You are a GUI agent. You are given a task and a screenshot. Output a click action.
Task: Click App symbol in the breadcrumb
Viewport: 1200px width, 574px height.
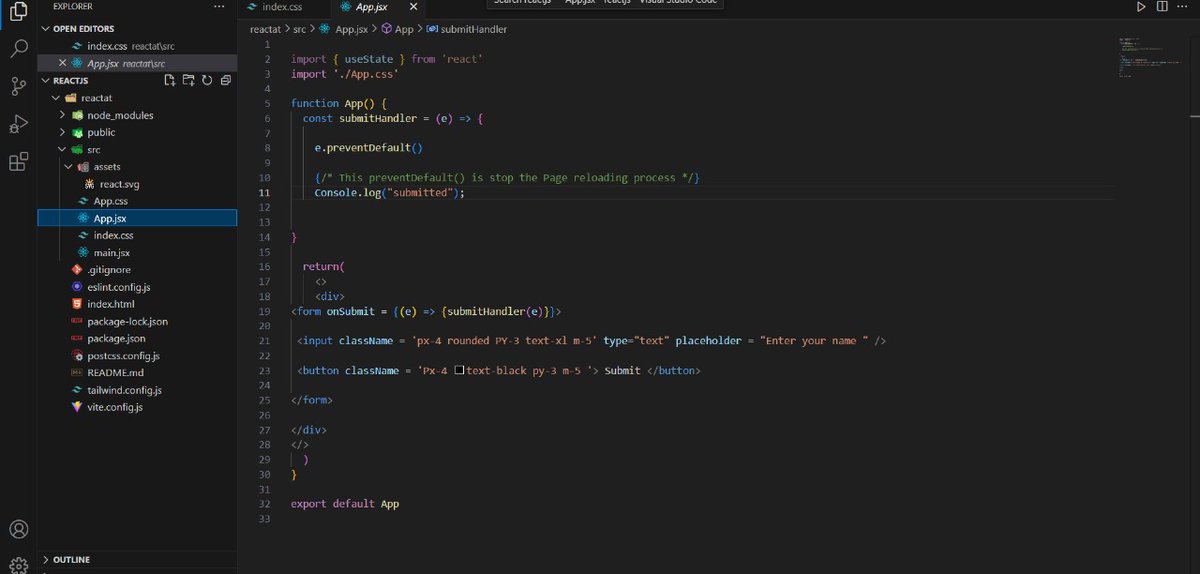[x=397, y=29]
